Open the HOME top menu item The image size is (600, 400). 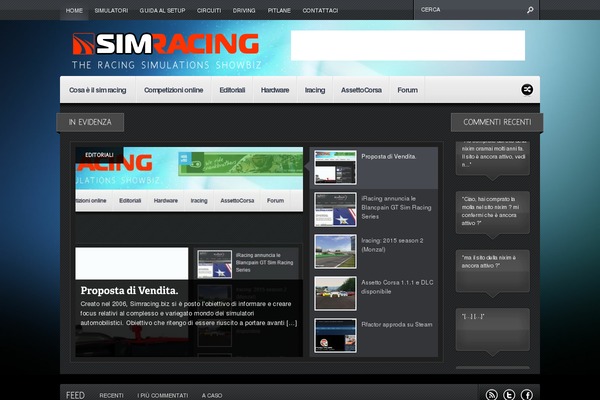pyautogui.click(x=74, y=10)
